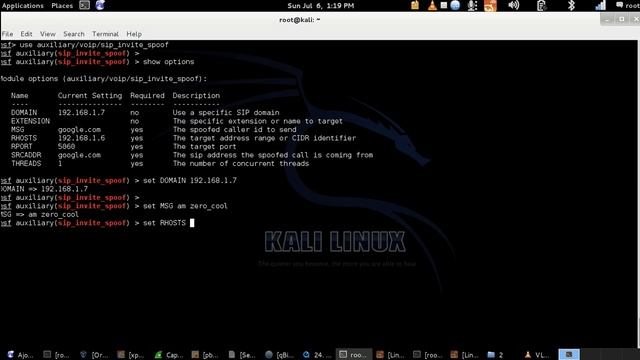Click the VLC cone tray icon
This screenshot has width=640, height=360.
point(432,5)
